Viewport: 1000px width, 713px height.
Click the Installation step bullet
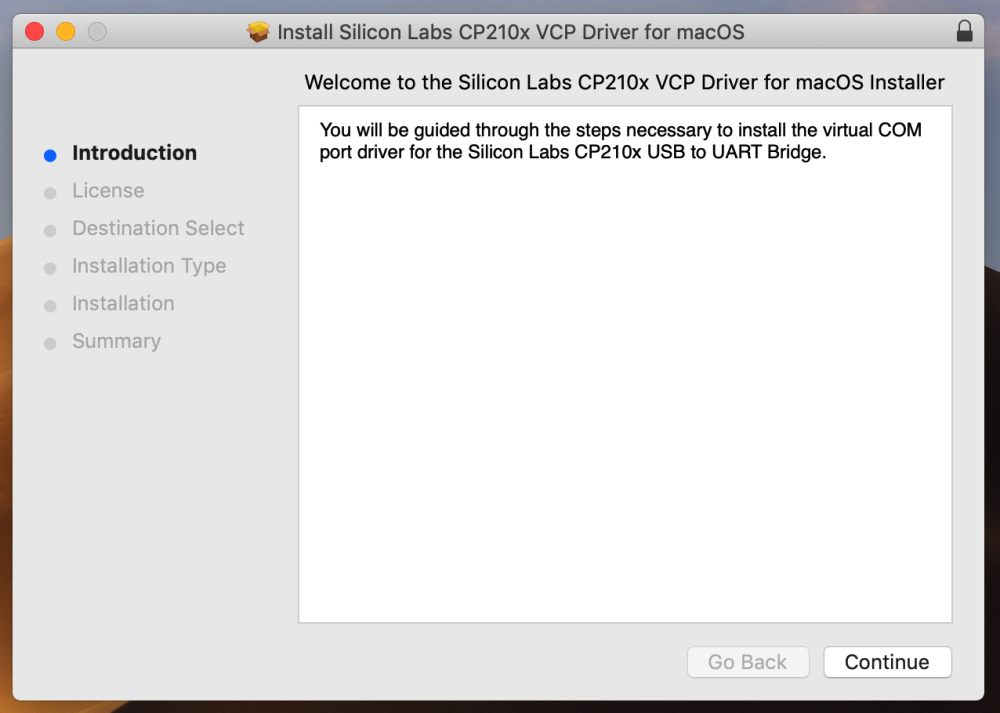pos(50,305)
